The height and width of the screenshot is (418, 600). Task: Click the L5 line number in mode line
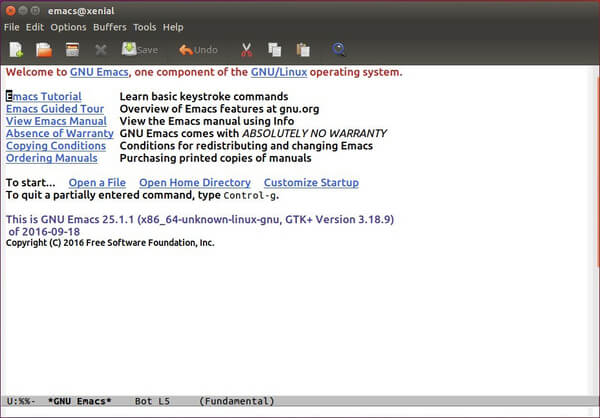(164, 401)
